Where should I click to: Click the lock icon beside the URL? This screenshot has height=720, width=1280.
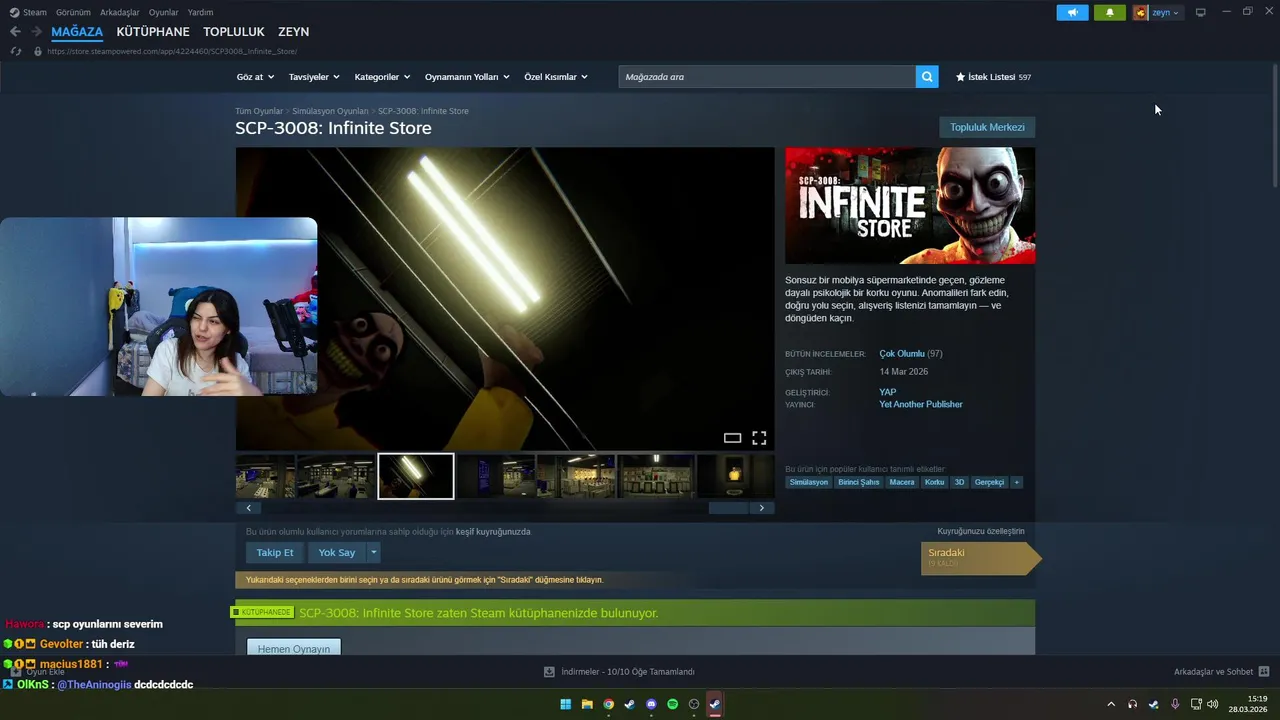click(38, 51)
